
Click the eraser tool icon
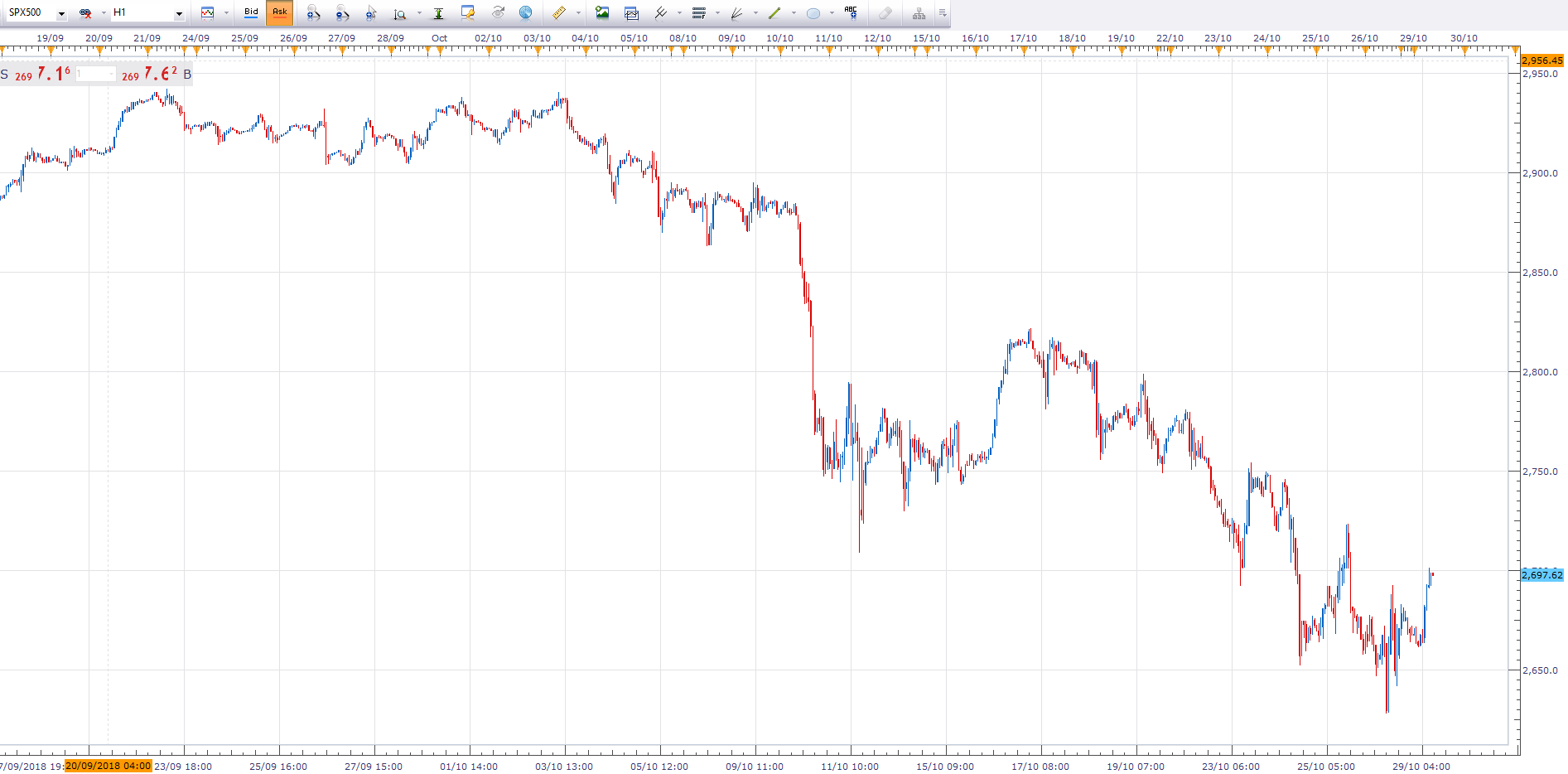[885, 13]
